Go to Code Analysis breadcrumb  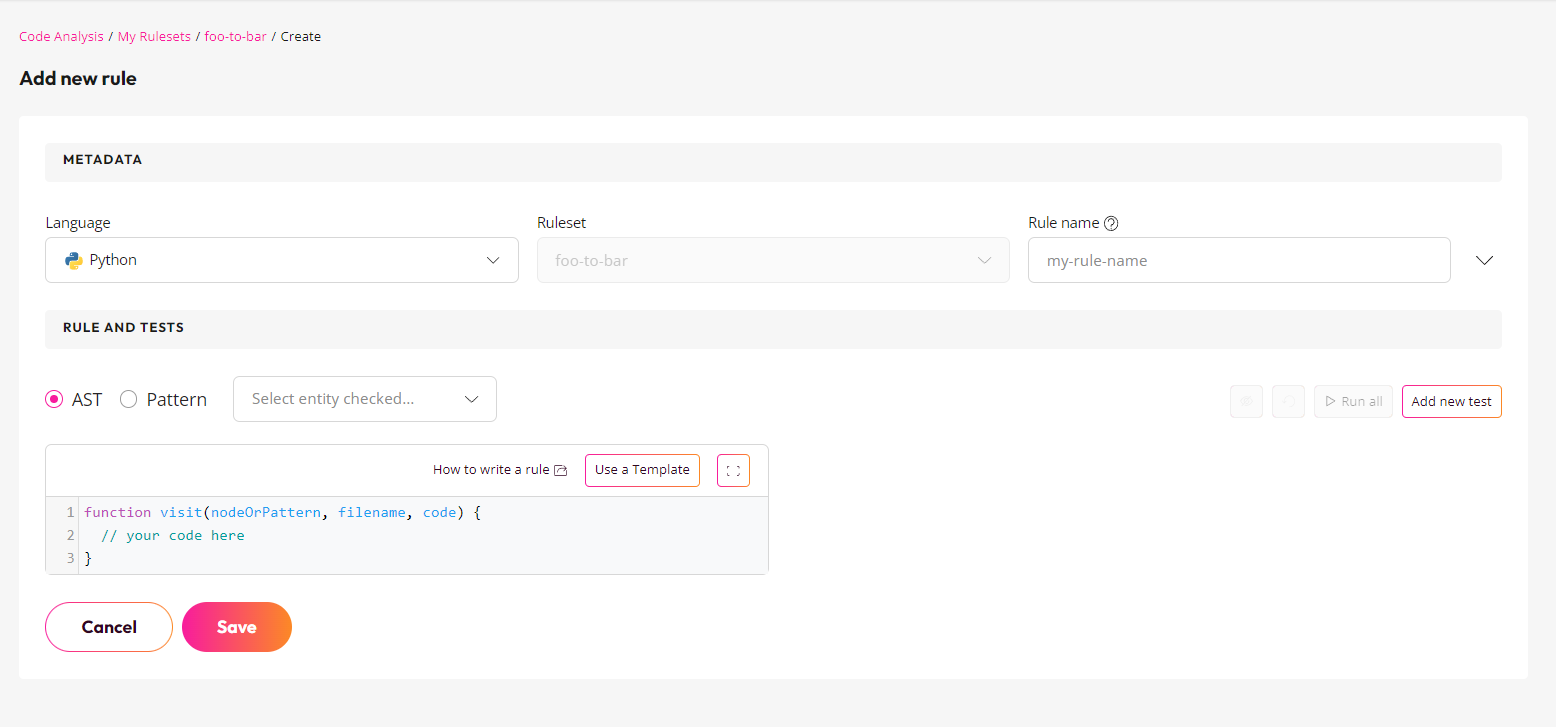pos(61,36)
